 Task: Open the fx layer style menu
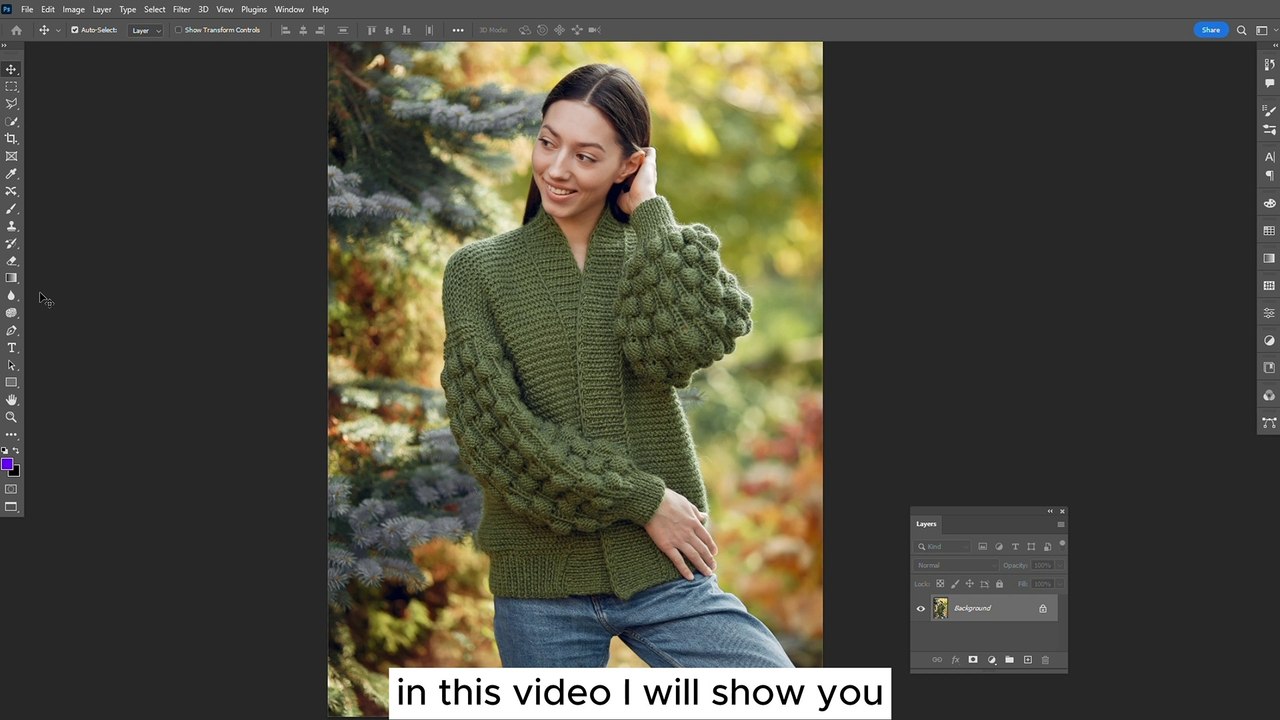pyautogui.click(x=955, y=660)
